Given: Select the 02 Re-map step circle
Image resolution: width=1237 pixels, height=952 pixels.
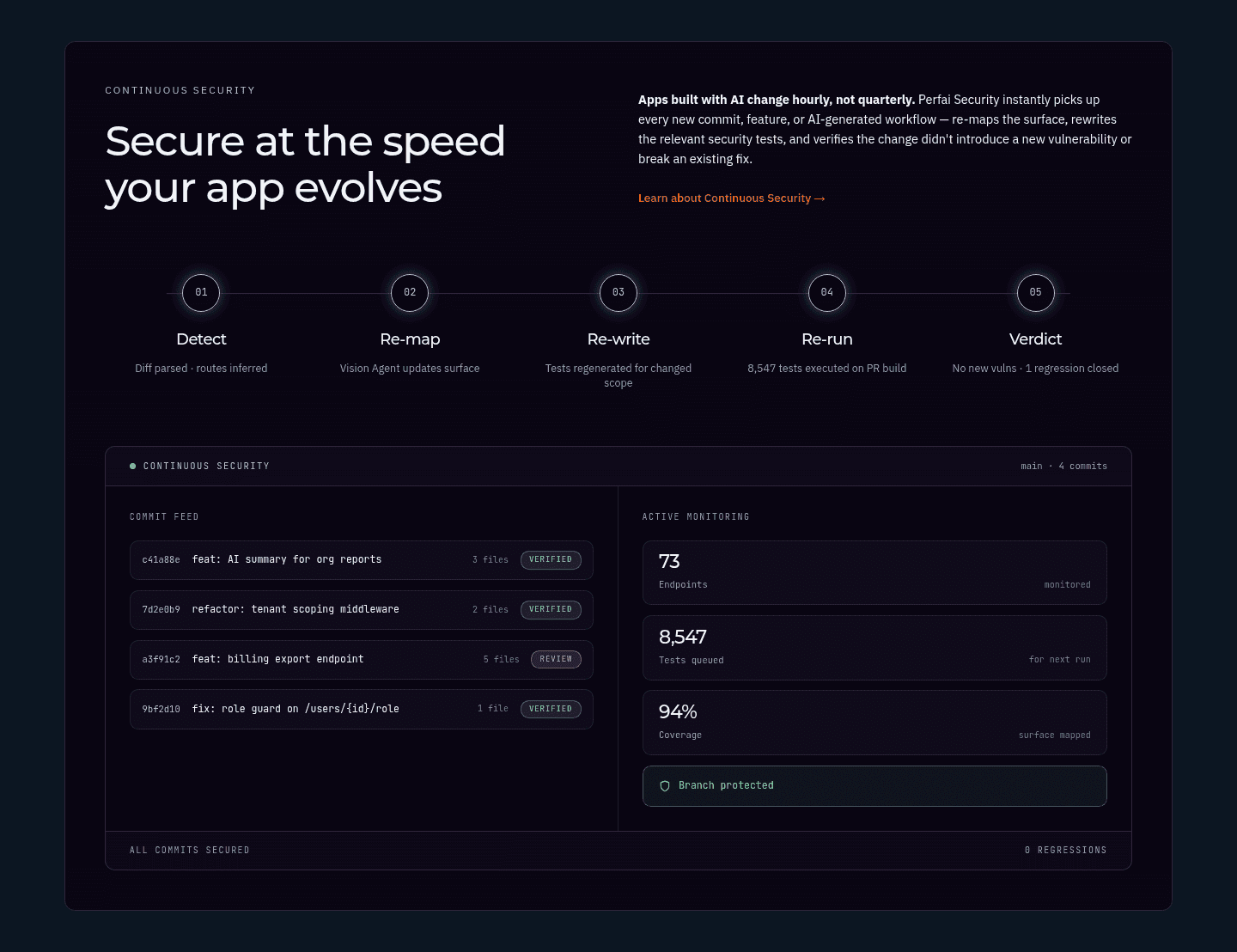Looking at the screenshot, I should (x=410, y=293).
